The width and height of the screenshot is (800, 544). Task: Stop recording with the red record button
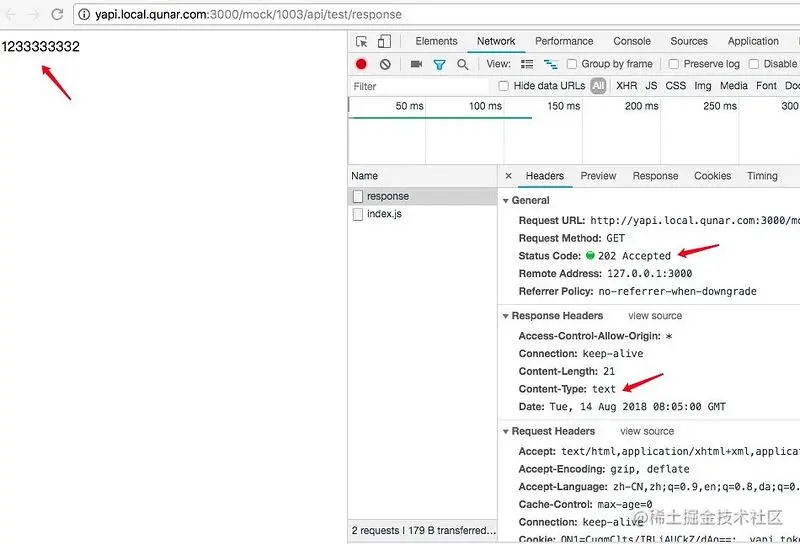tap(361, 64)
